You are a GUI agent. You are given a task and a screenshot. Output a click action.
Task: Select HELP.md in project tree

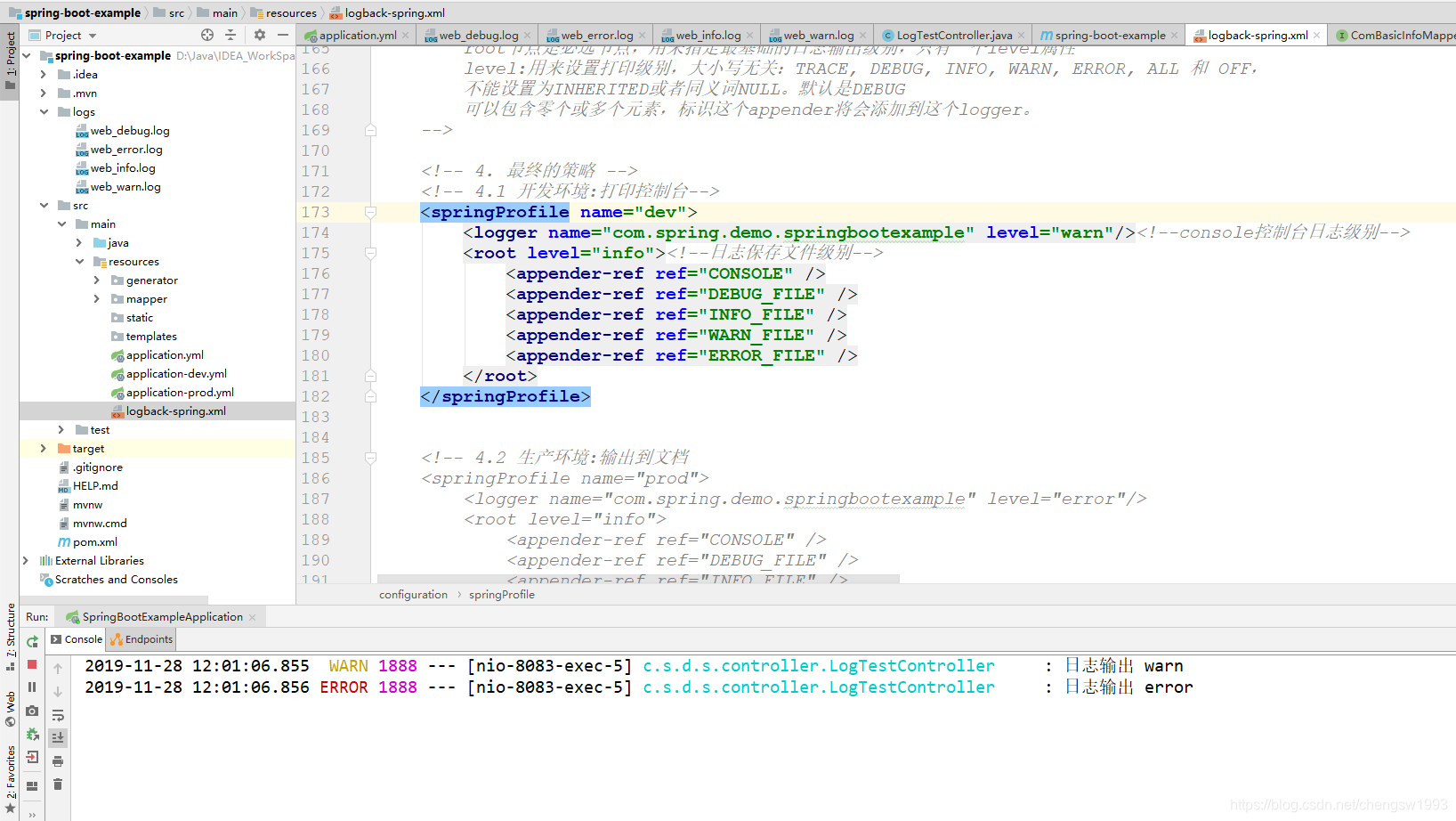[x=95, y=486]
